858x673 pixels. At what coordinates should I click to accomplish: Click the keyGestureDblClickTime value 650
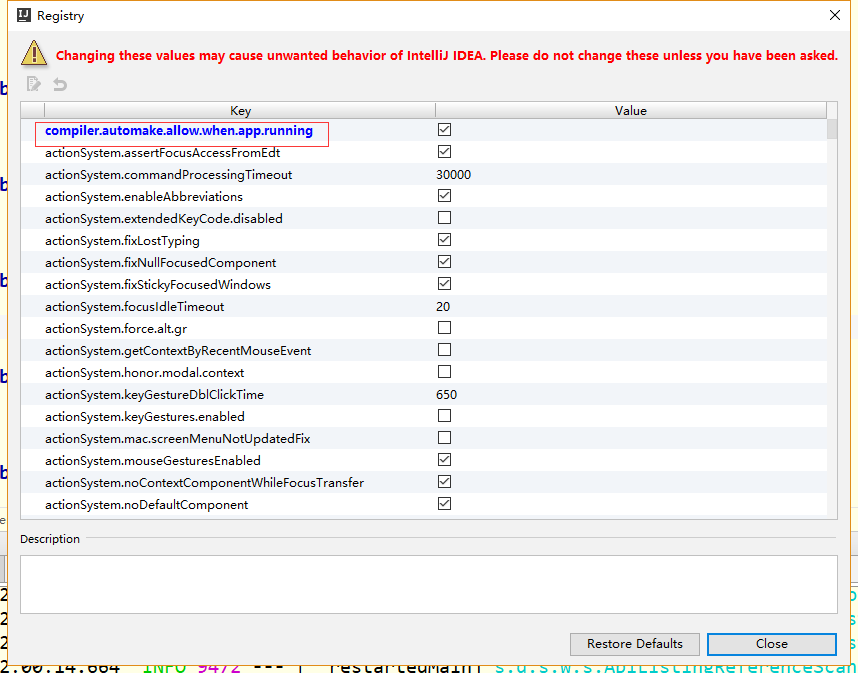tap(447, 394)
